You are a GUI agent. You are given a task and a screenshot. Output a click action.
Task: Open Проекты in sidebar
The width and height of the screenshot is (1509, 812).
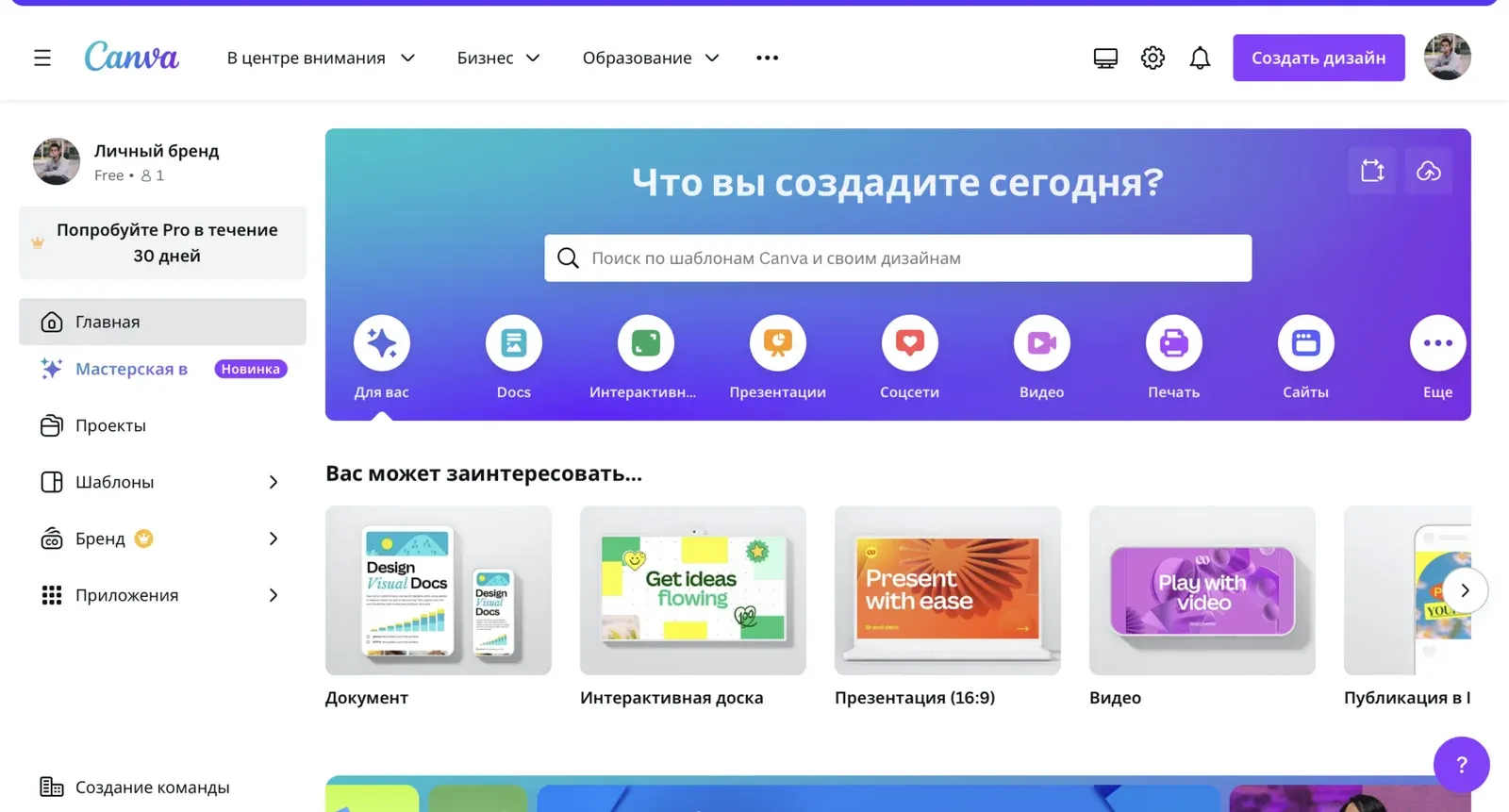pos(162,425)
